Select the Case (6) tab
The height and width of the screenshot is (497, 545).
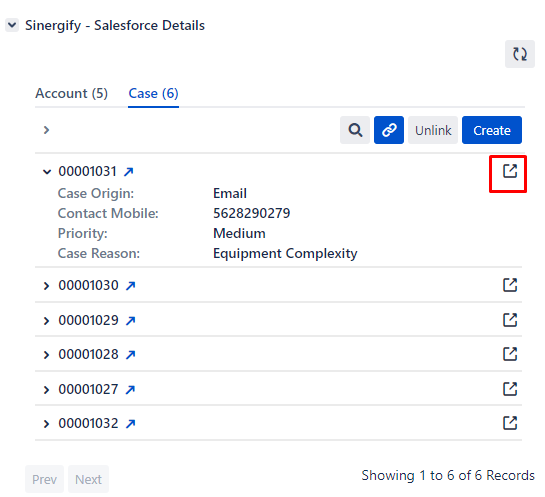(x=153, y=93)
